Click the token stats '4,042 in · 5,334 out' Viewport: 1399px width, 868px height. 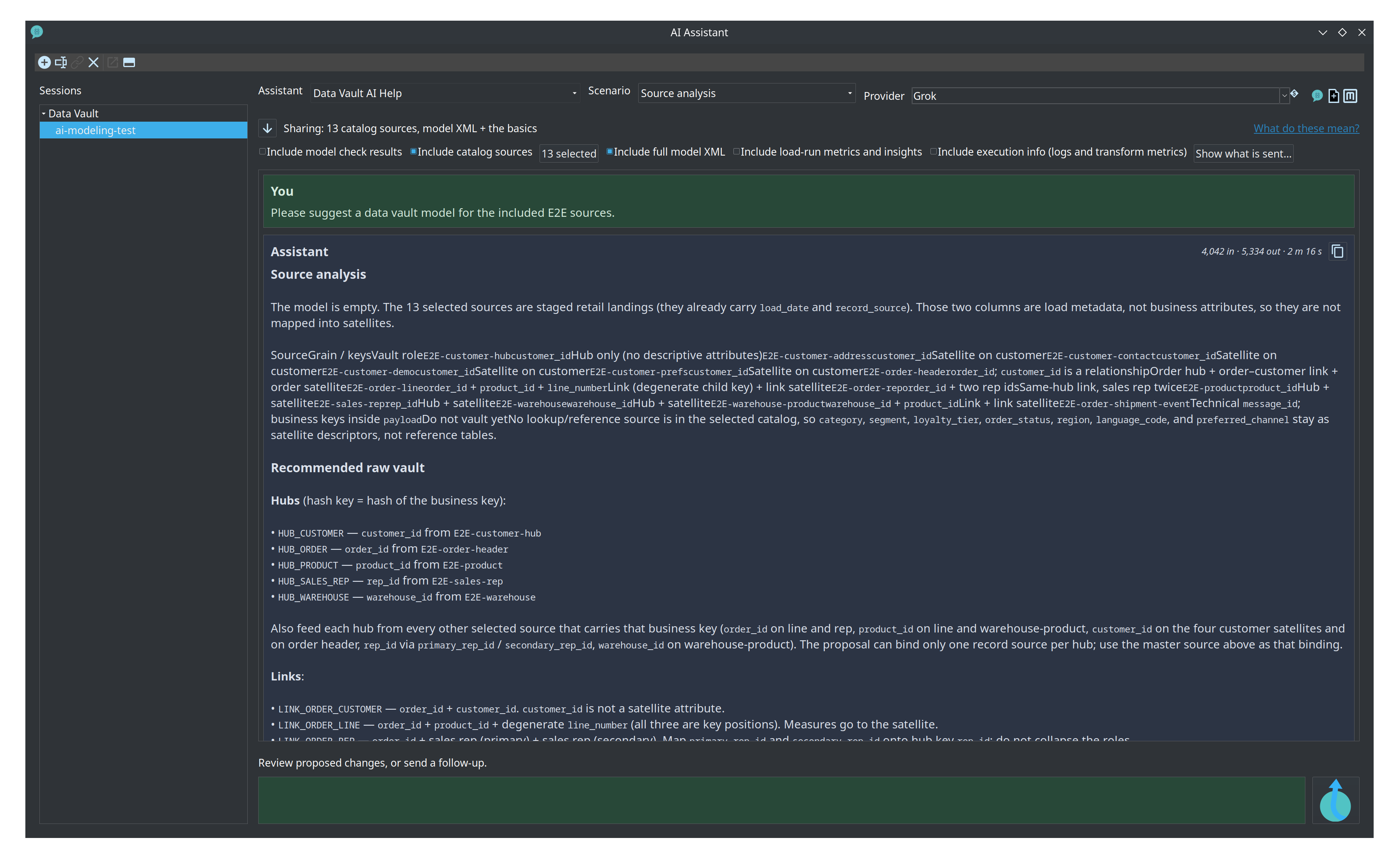pos(1241,252)
